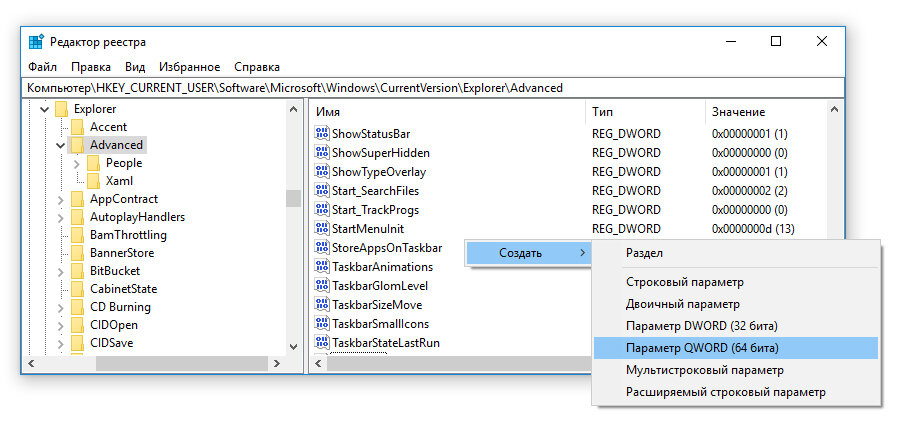
Task: Select the TaskbarAnimations value icon
Action: point(321,267)
